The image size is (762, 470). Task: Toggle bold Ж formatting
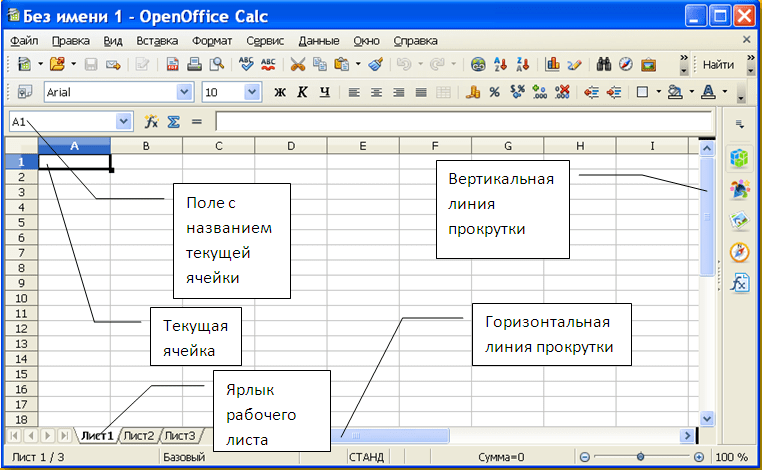point(280,92)
